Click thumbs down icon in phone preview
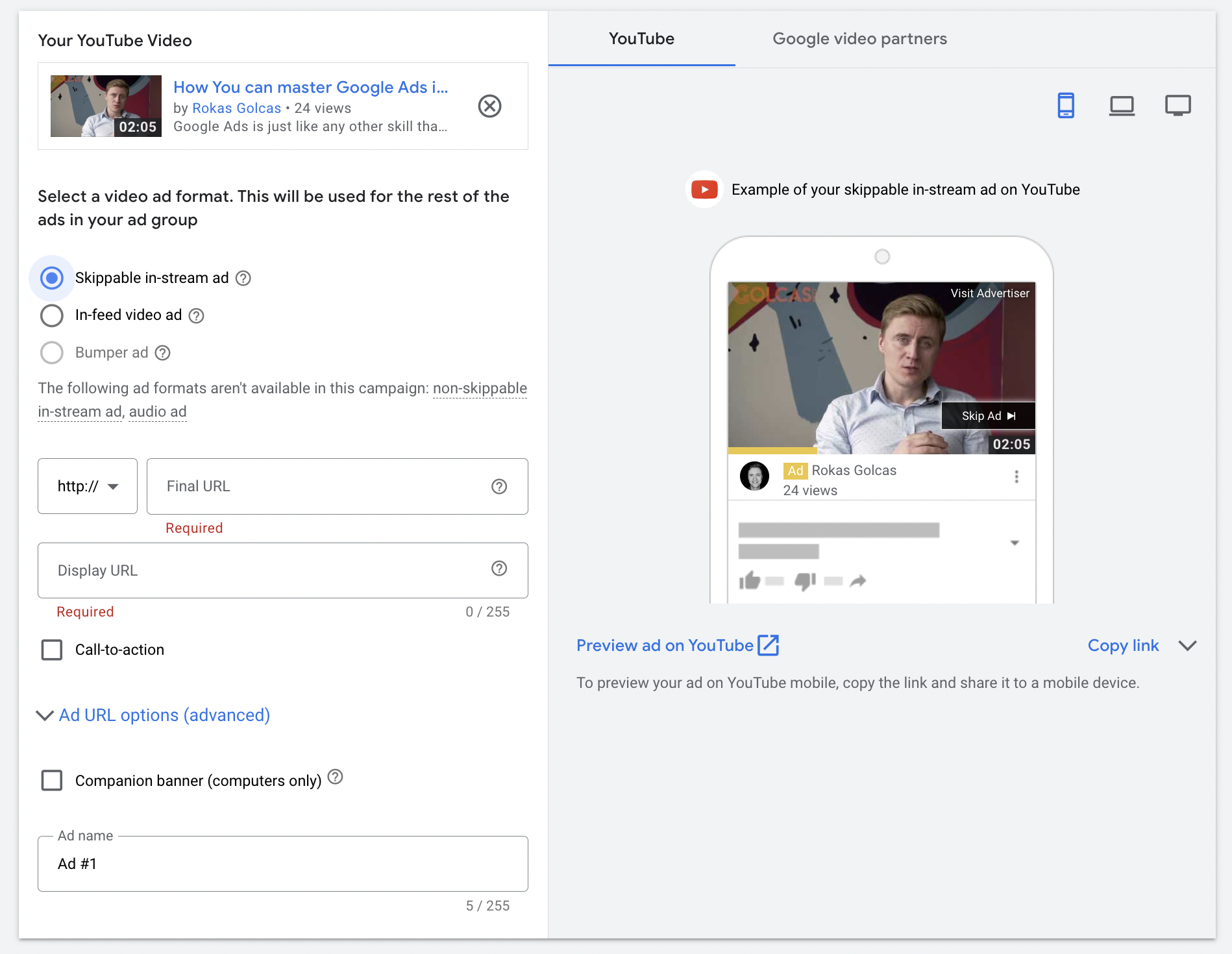Viewport: 1232px width, 954px height. (x=806, y=581)
